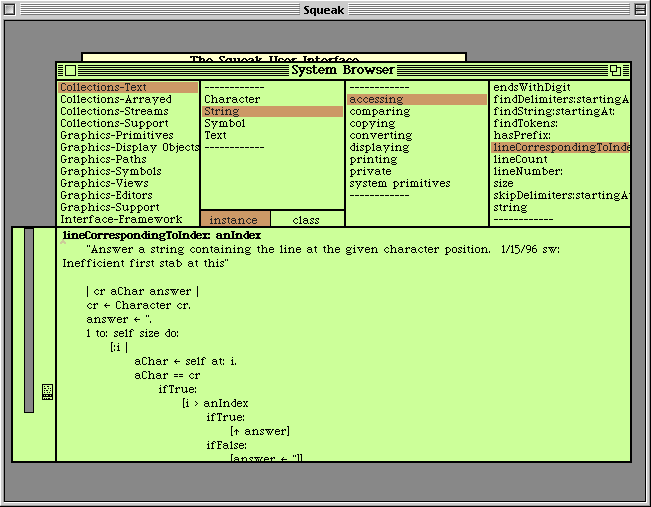Select the Collections-Arrayed category

coord(128,99)
